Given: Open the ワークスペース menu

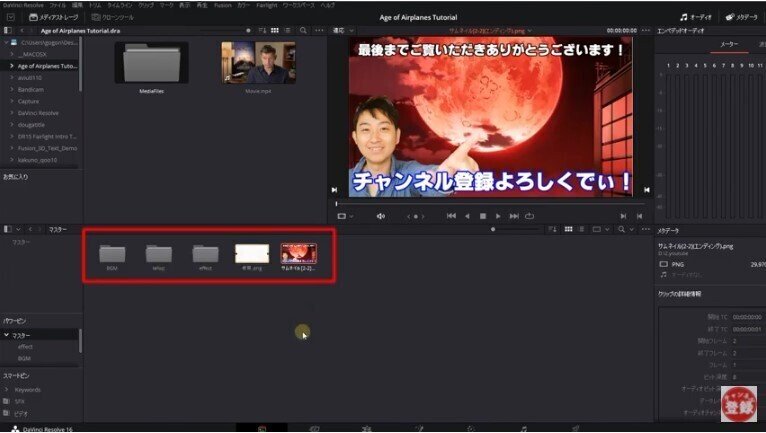Looking at the screenshot, I should (x=299, y=5).
